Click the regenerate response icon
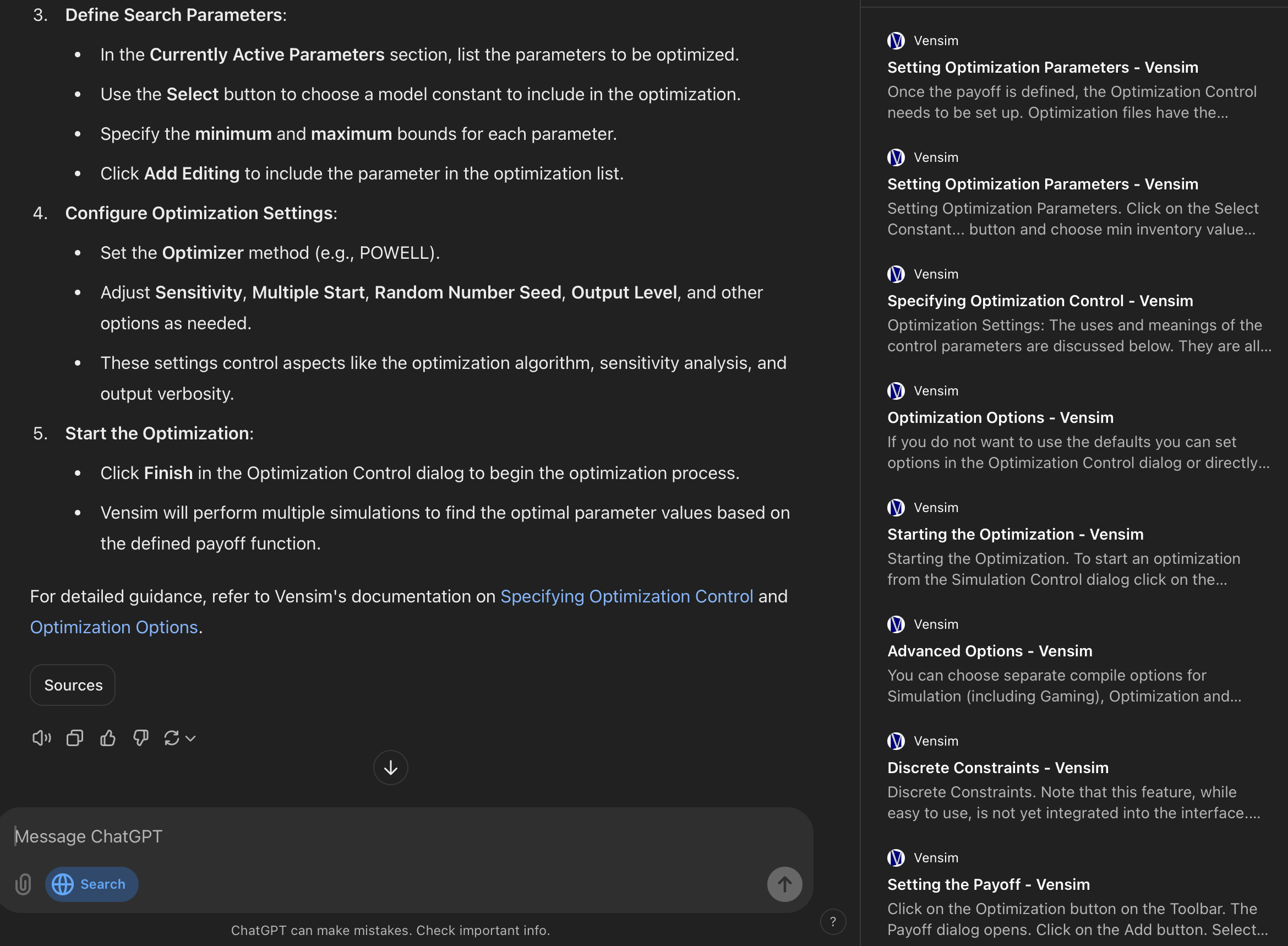This screenshot has width=1288, height=946. click(172, 737)
